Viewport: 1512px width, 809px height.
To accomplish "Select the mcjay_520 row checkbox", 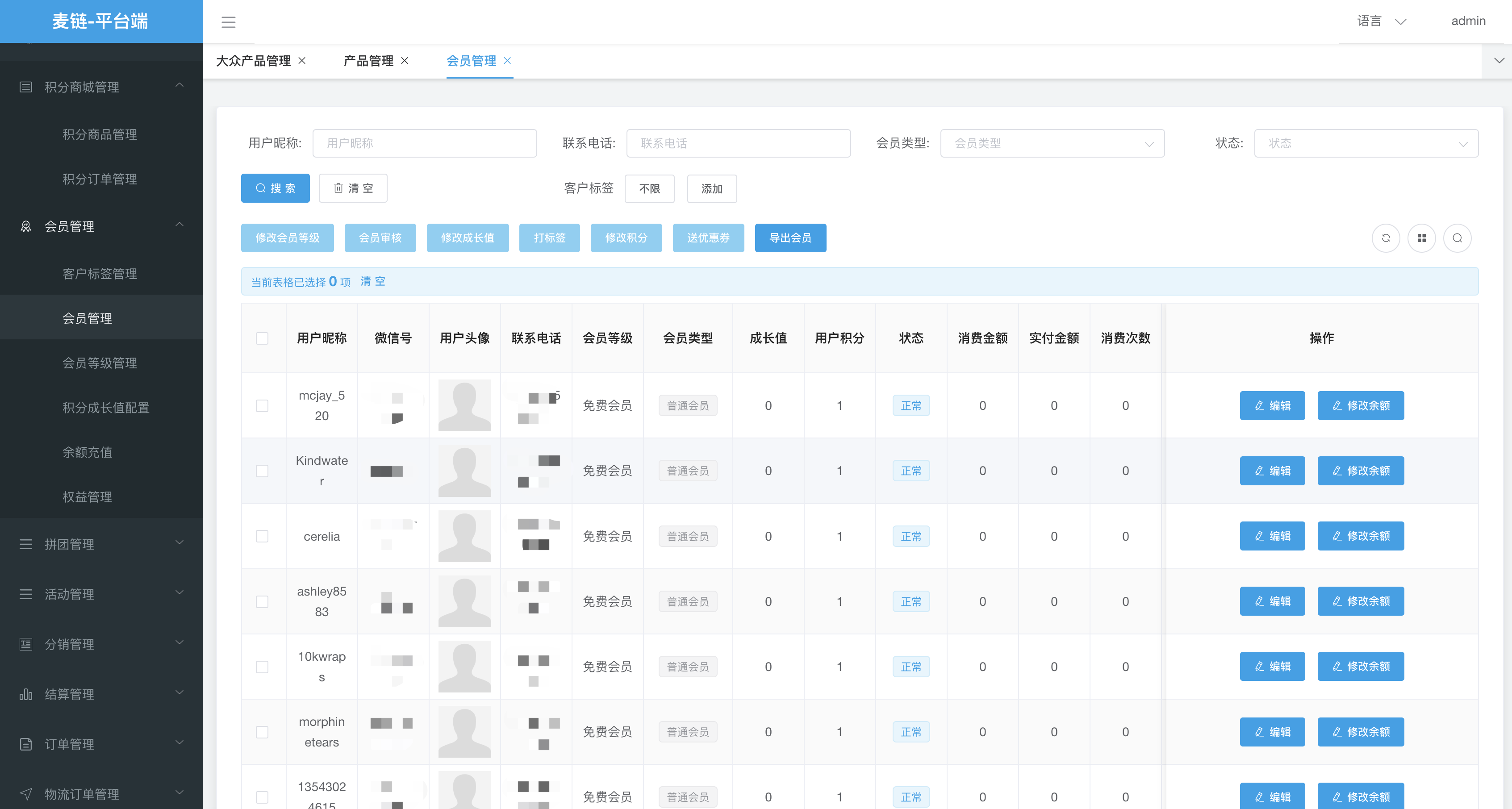I will pyautogui.click(x=263, y=406).
